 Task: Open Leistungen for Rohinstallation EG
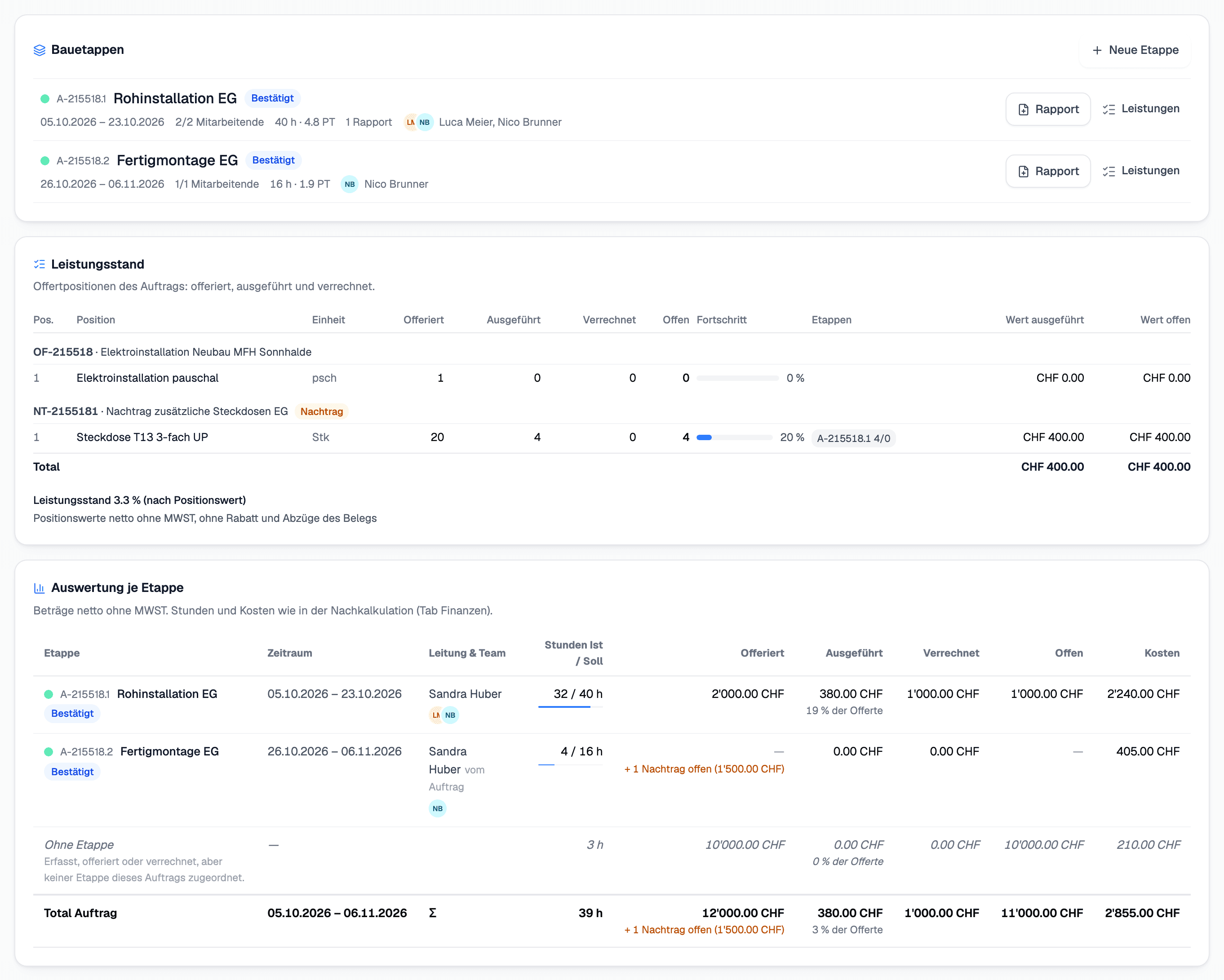1141,109
